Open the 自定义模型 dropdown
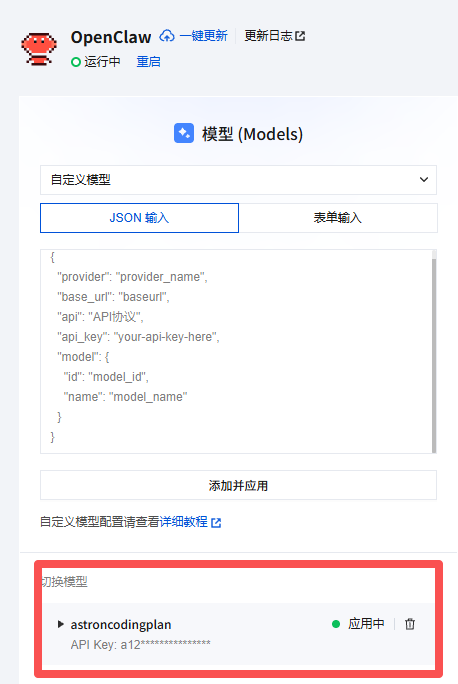This screenshot has height=684, width=458. [x=238, y=180]
